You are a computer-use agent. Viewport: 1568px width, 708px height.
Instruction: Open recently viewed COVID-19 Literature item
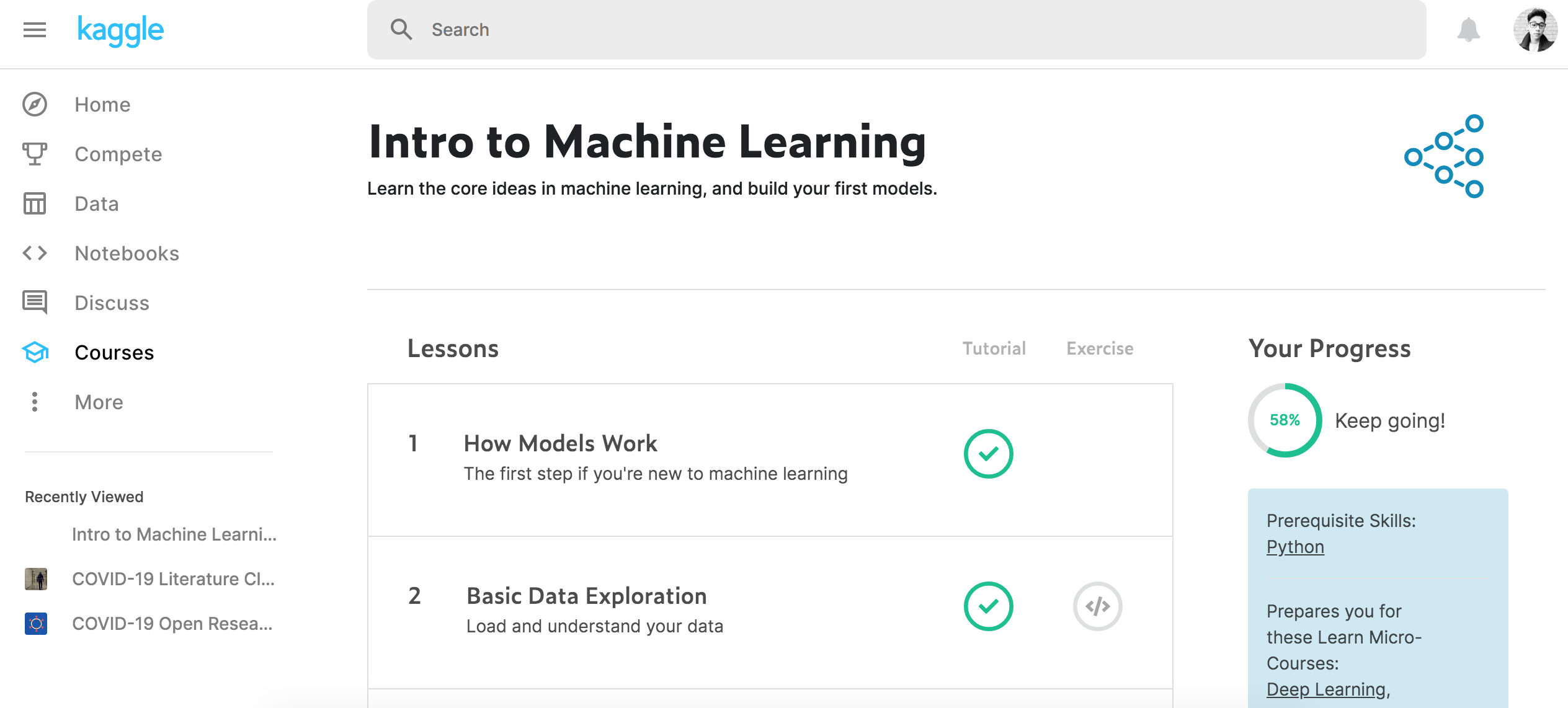pyautogui.click(x=173, y=579)
